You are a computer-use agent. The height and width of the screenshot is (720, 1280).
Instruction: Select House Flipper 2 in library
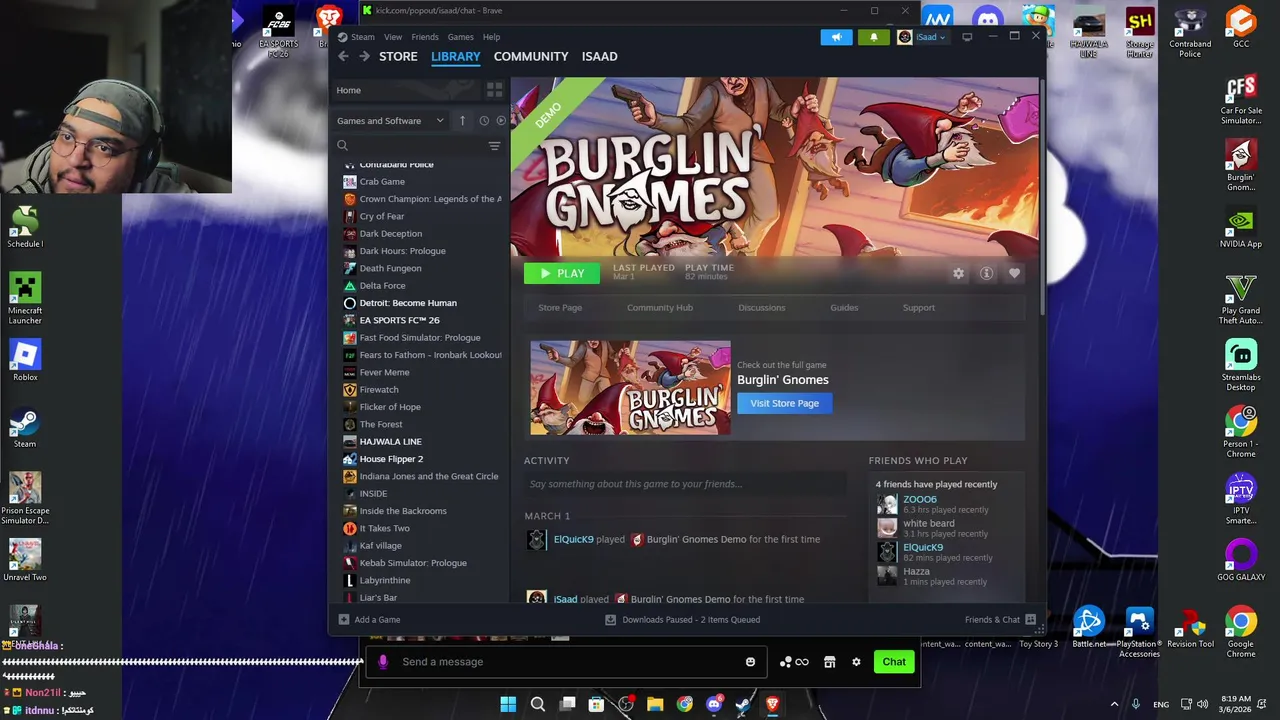[391, 459]
